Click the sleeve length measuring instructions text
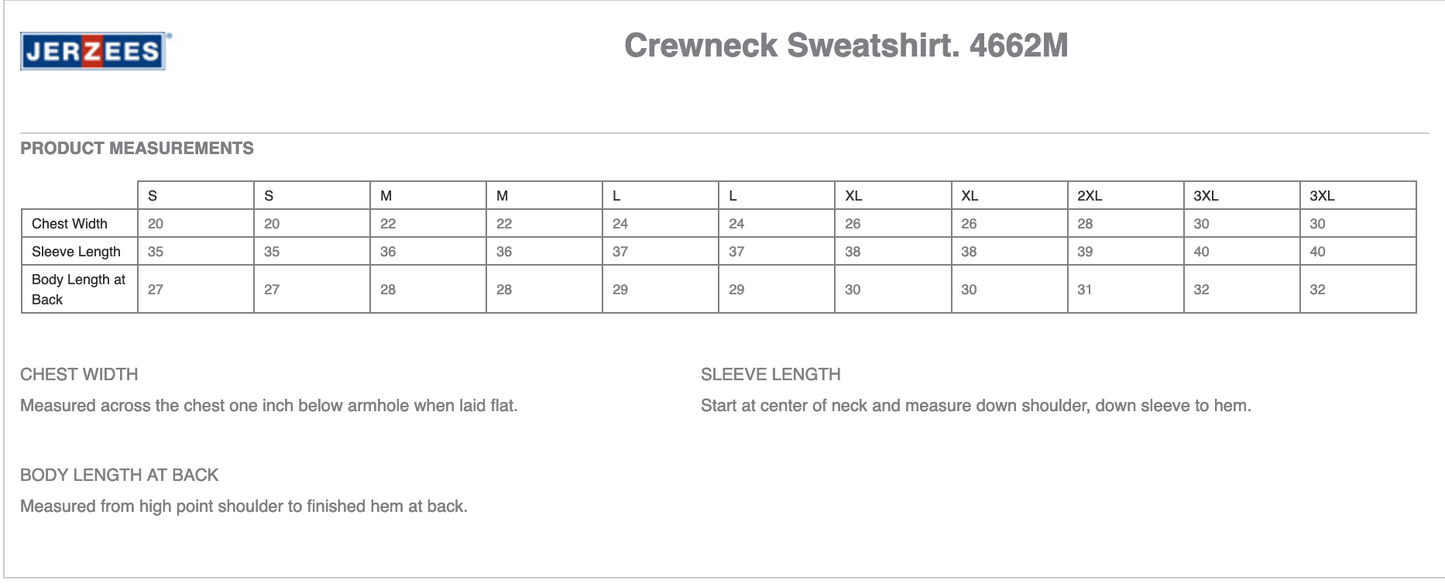The image size is (1445, 587). (976, 406)
